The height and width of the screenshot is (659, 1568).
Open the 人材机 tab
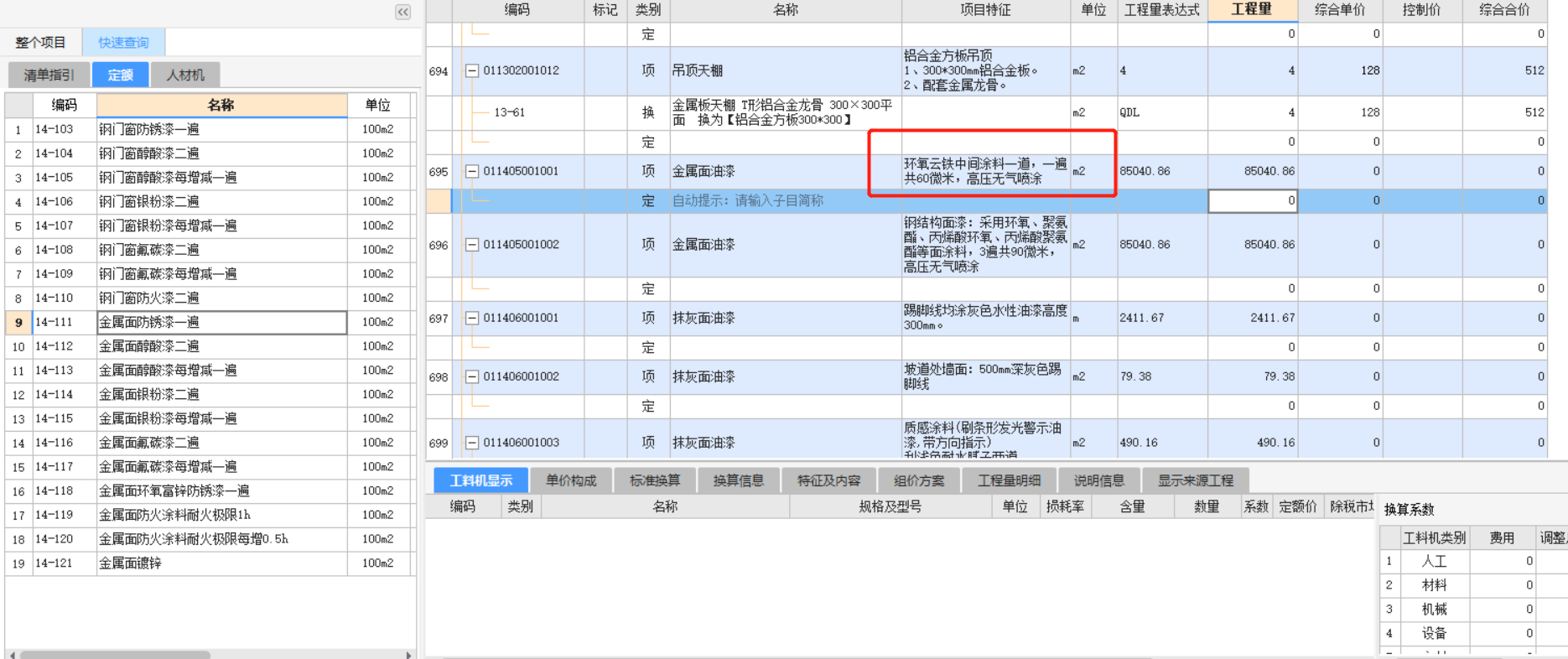coord(185,75)
